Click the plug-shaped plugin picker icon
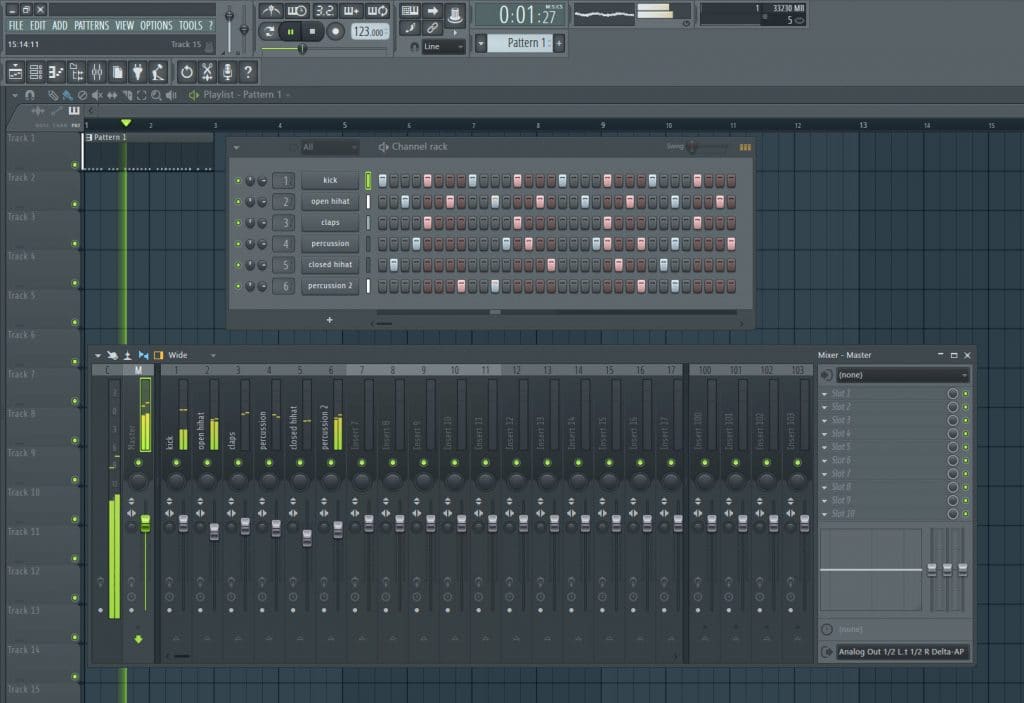The width and height of the screenshot is (1024, 703). [x=137, y=72]
